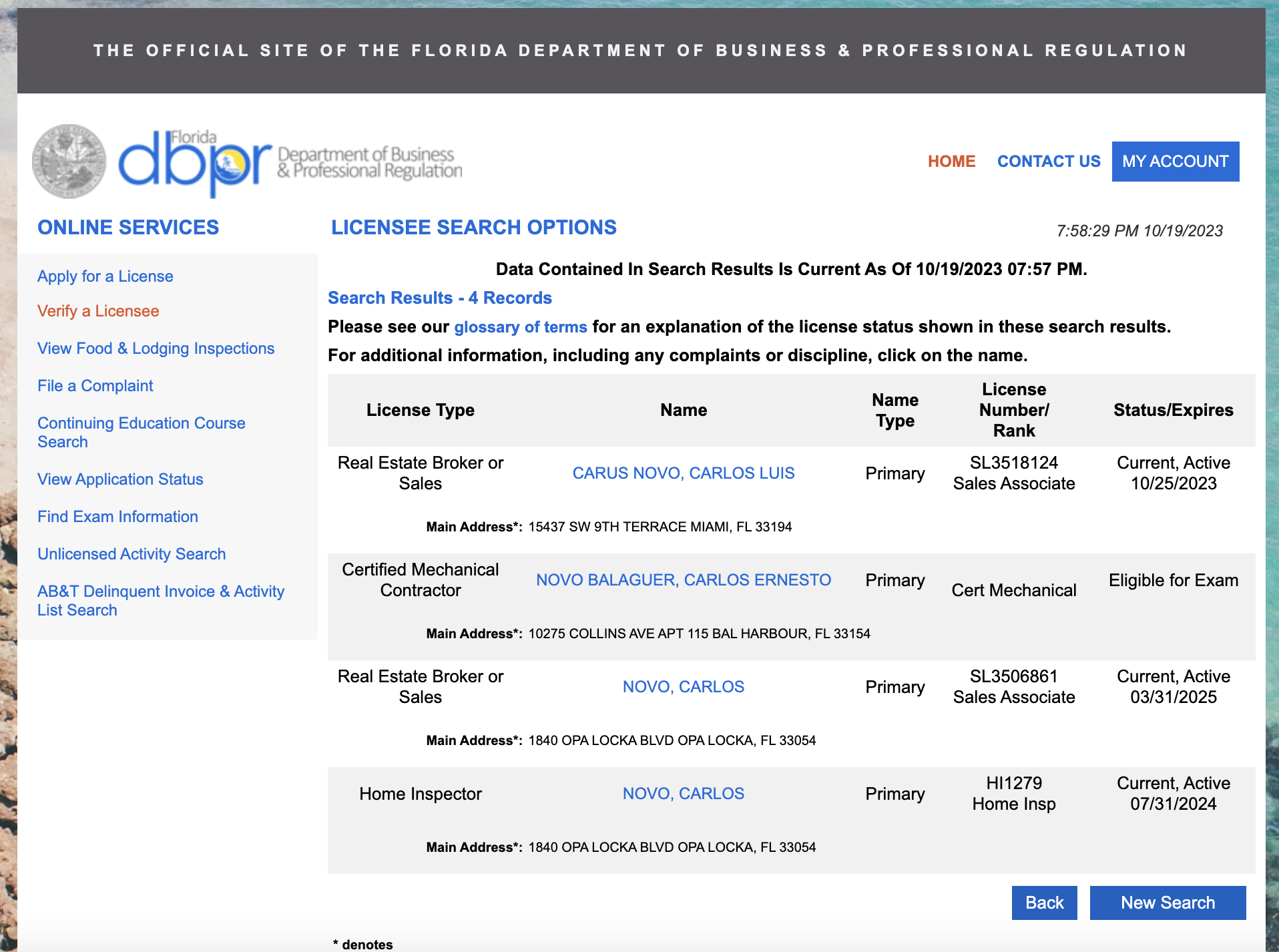Click the Certified Mechanical Contractor cell

coord(421,580)
